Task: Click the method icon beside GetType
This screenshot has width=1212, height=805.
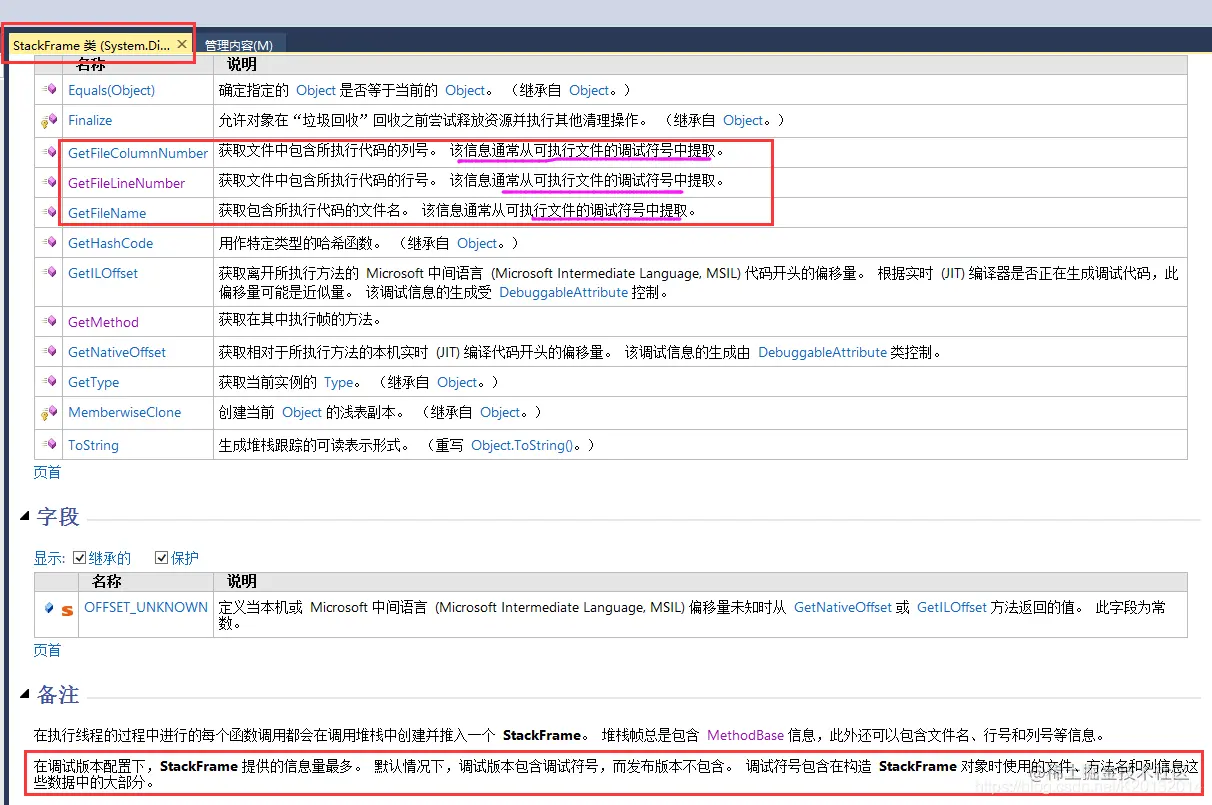Action: tap(49, 382)
